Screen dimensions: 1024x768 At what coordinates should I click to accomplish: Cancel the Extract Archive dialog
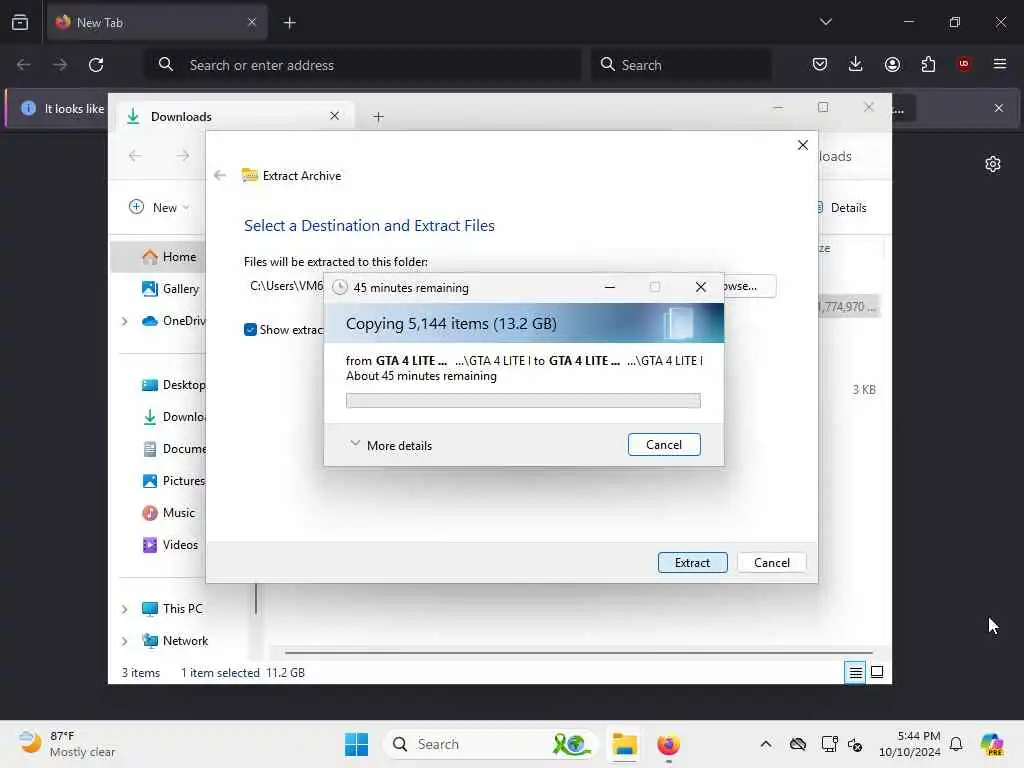click(771, 562)
